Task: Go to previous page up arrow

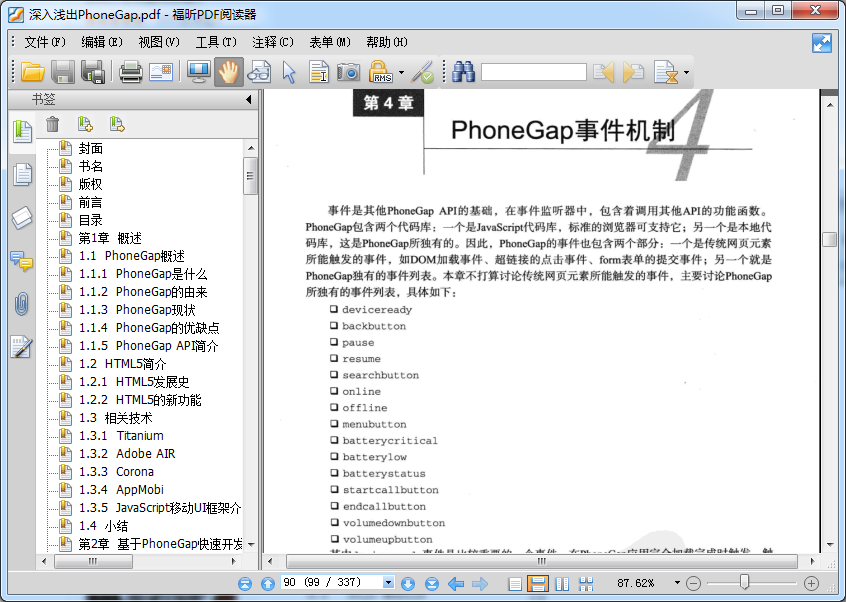Action: point(268,583)
